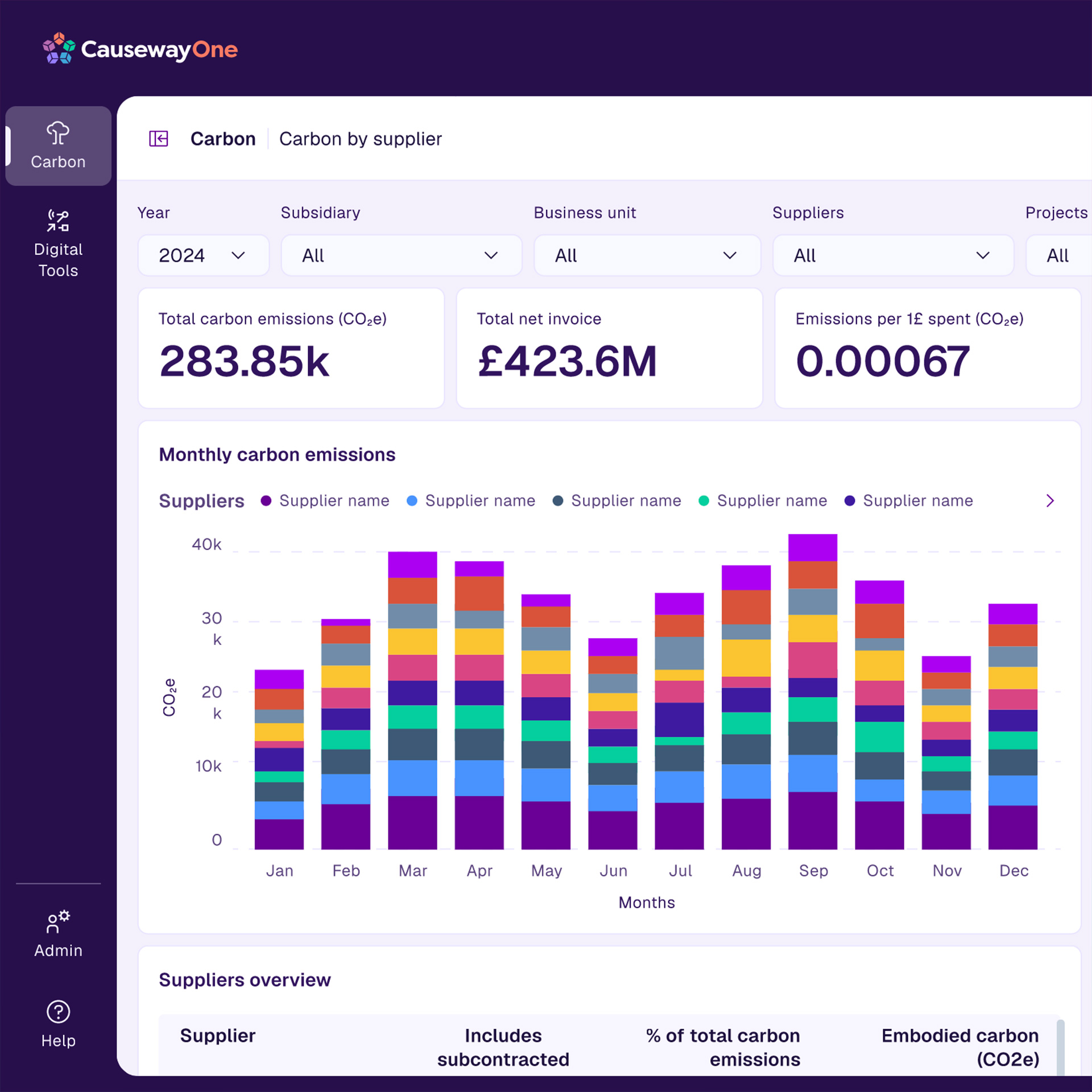Expand the Business unit dropdown
Image resolution: width=1092 pixels, height=1092 pixels.
click(x=647, y=255)
